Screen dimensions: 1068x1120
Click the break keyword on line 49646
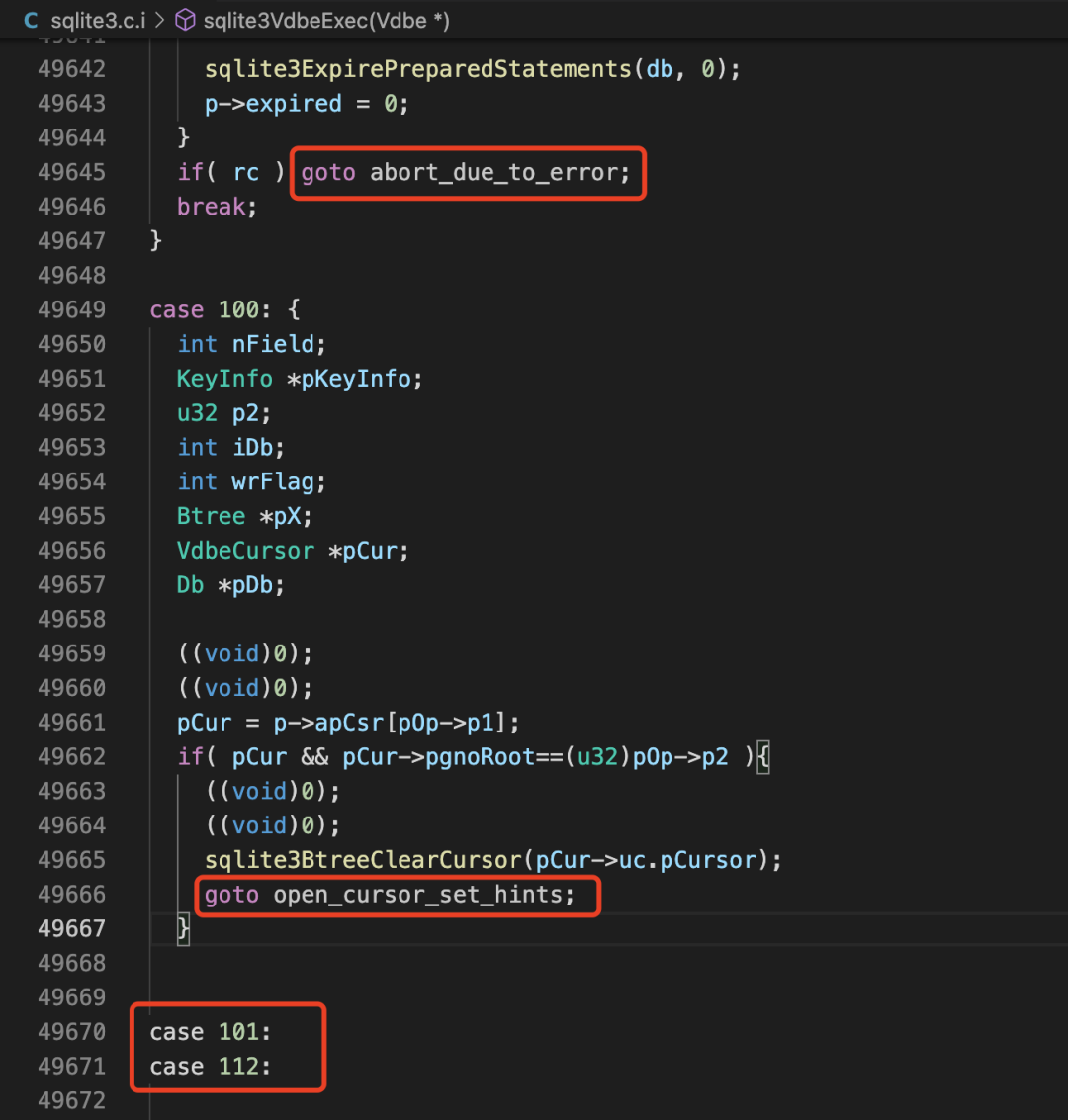[x=211, y=207]
